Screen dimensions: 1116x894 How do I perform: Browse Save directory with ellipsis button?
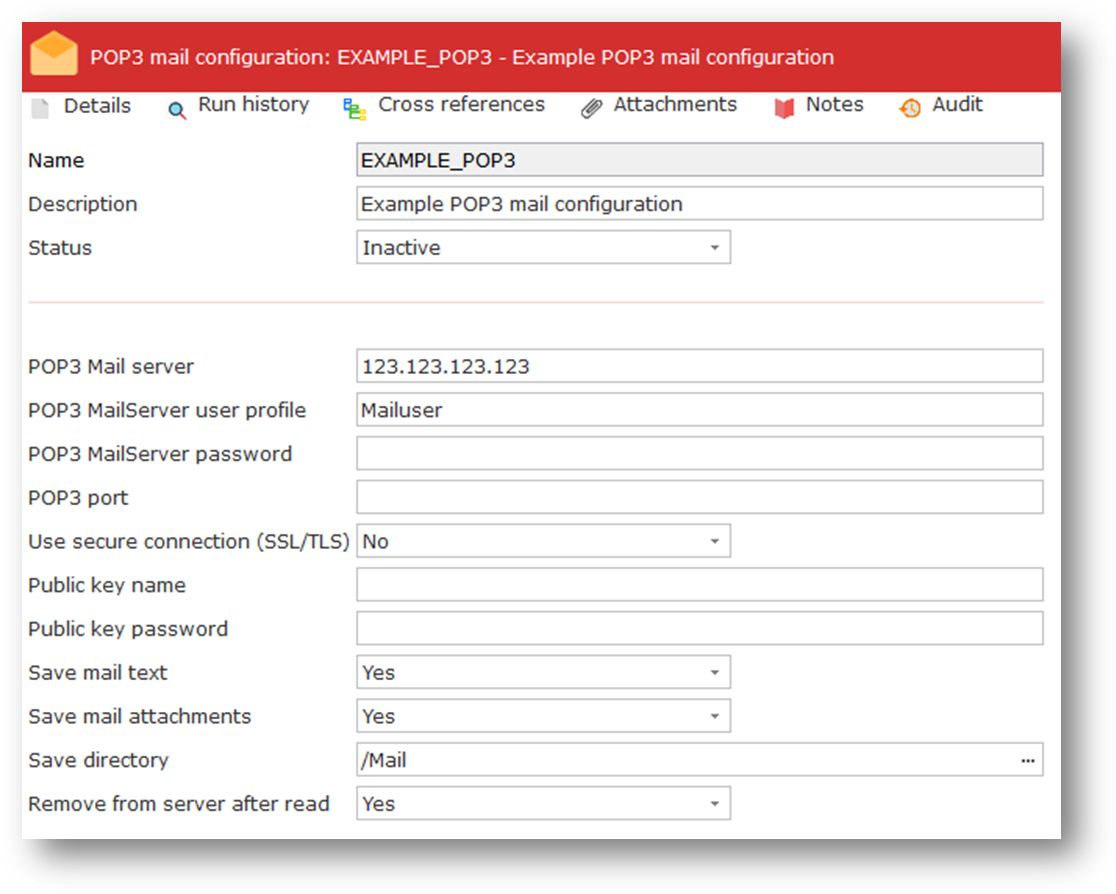click(1028, 761)
